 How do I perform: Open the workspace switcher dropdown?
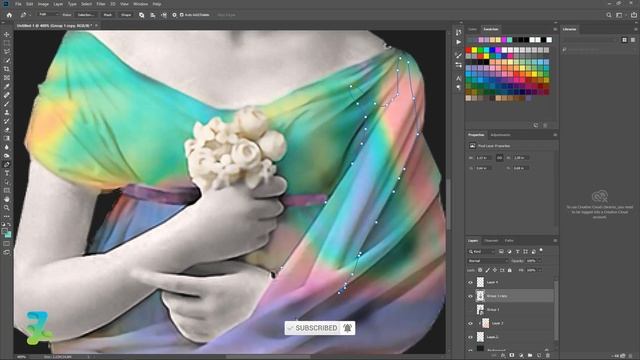click(620, 15)
